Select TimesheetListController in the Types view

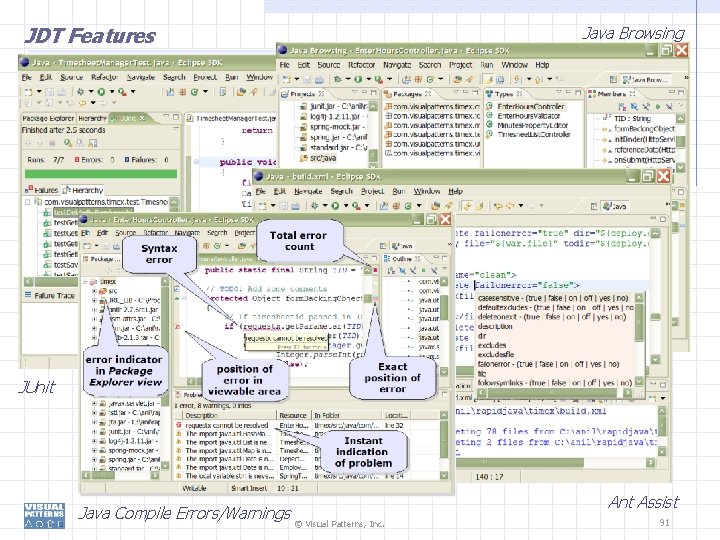coord(534,135)
